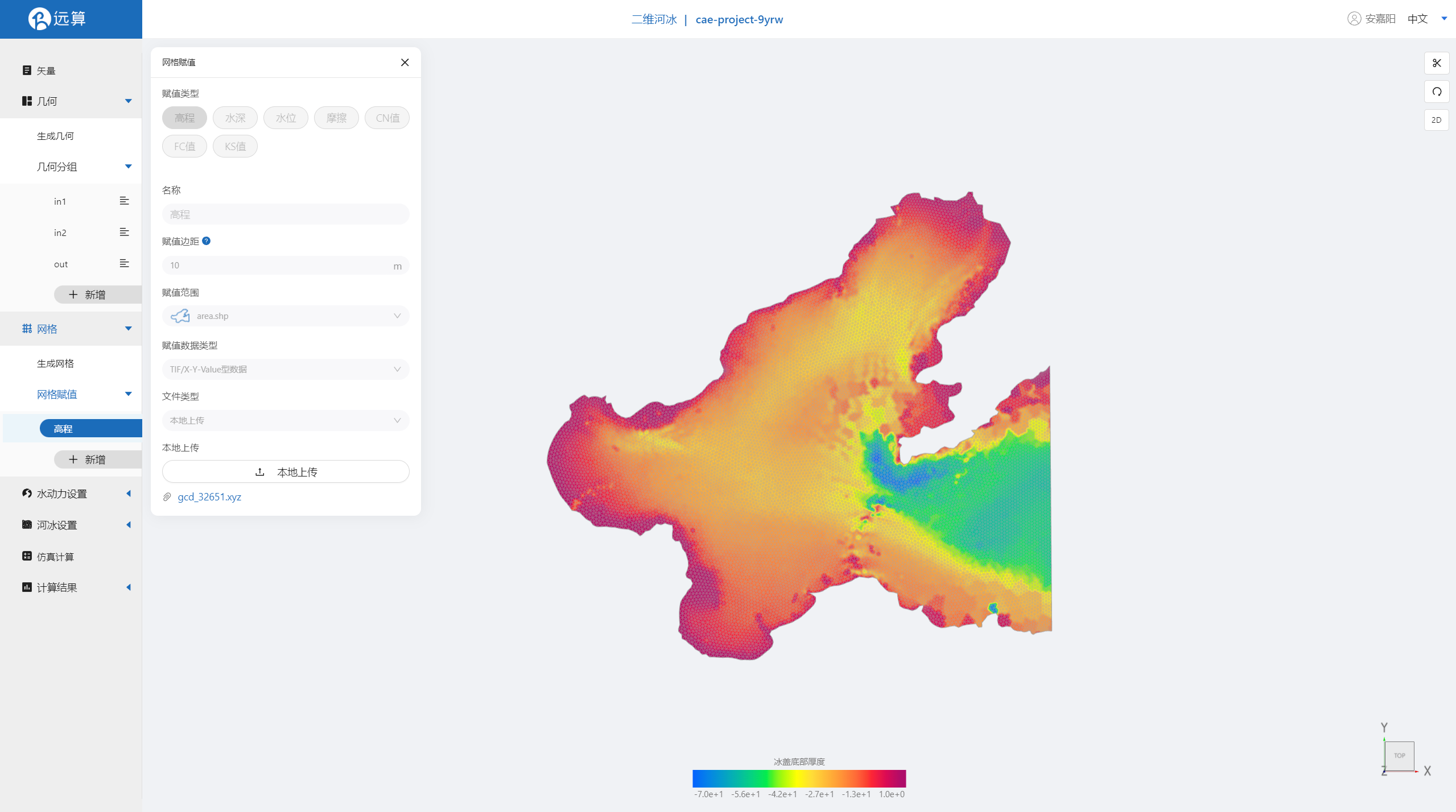Click the TOP orientation cube
The width and height of the screenshot is (1456, 812).
[x=1399, y=756]
